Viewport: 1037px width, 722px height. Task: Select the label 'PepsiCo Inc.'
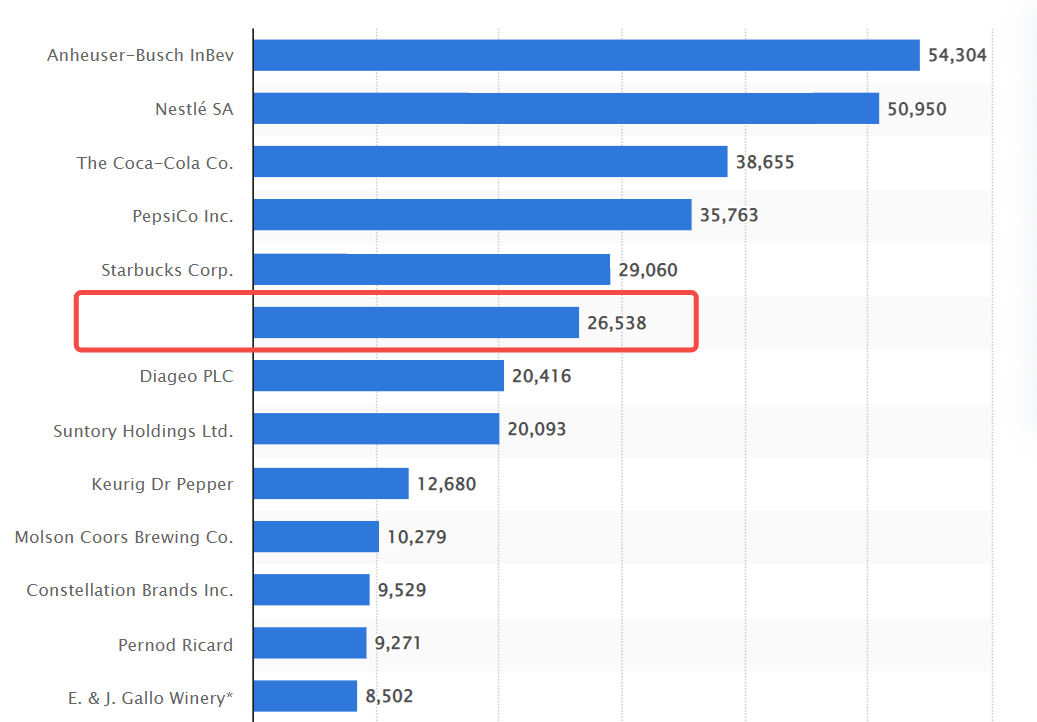pyautogui.click(x=183, y=216)
